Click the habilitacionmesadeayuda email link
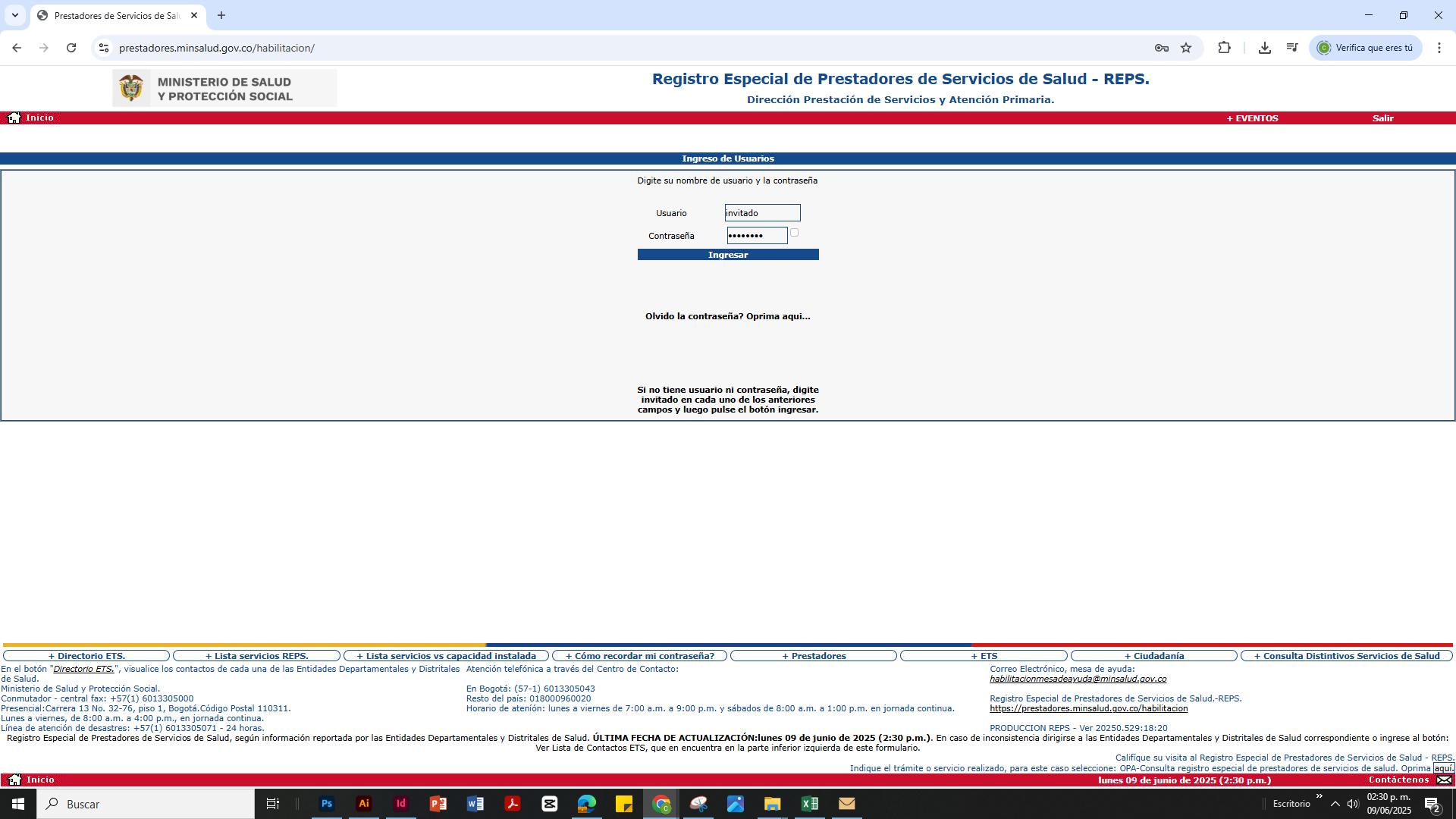This screenshot has width=1456, height=819. [1077, 679]
